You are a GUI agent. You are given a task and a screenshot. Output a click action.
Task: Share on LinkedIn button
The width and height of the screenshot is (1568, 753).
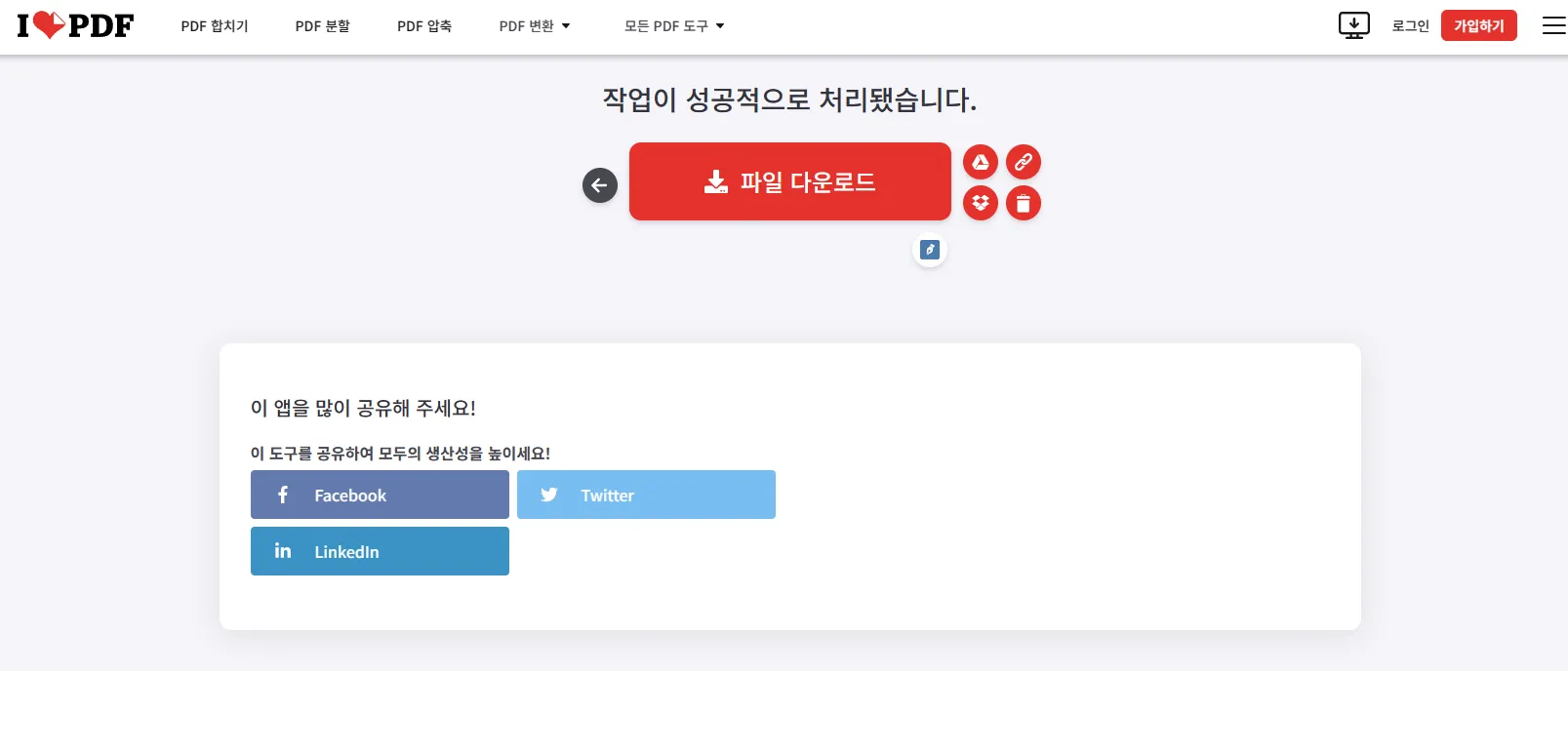click(380, 551)
